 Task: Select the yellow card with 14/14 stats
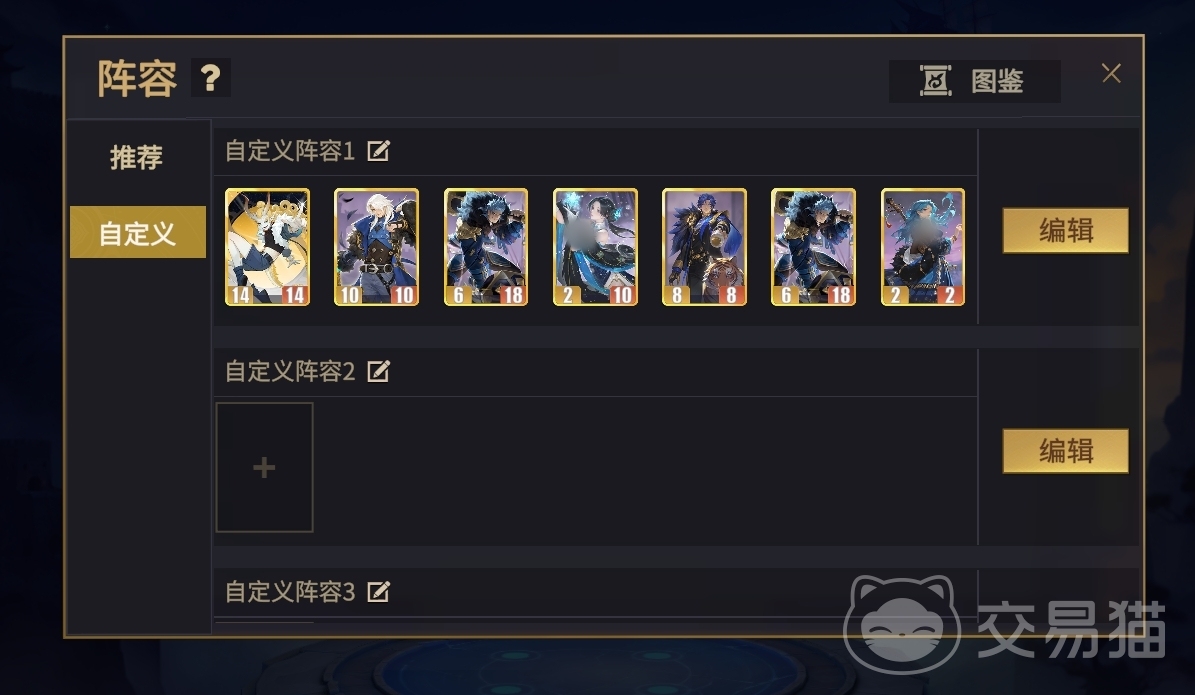(x=268, y=247)
